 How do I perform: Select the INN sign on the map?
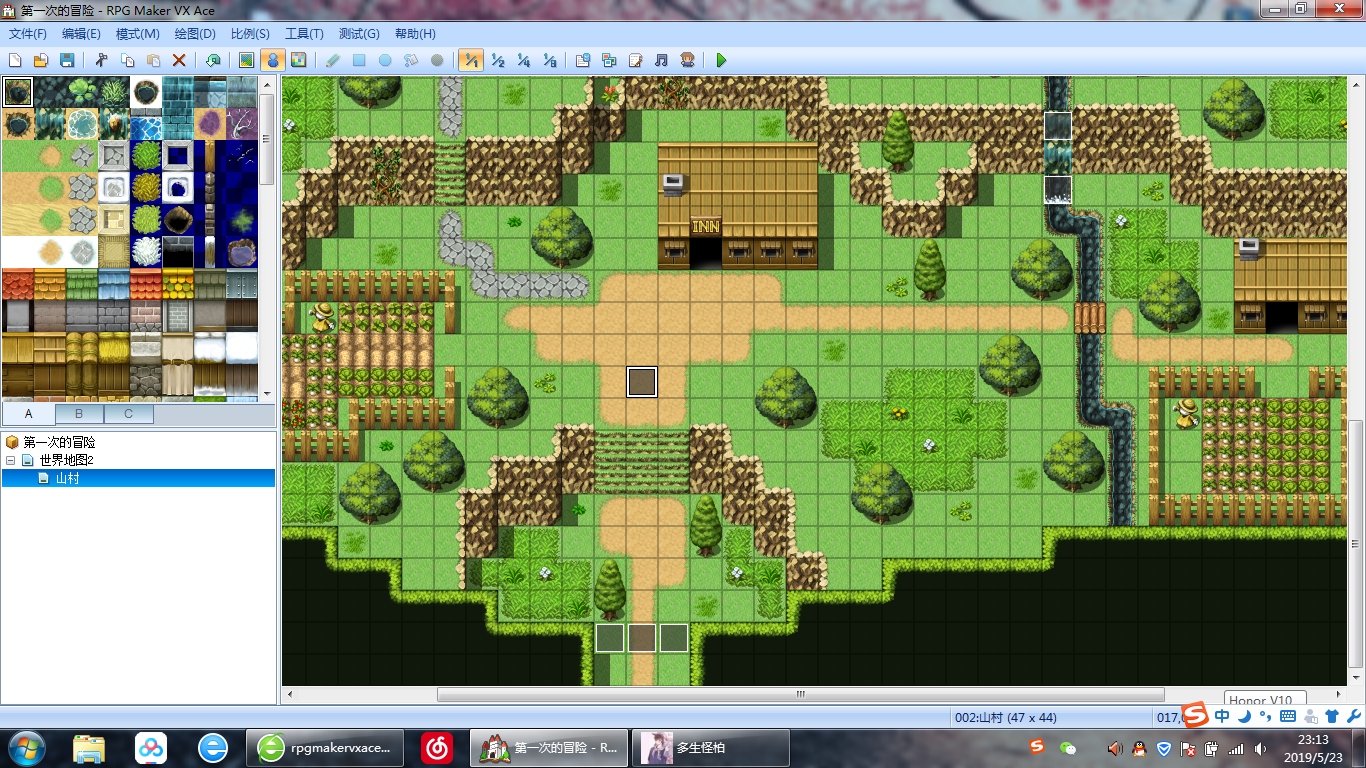pyautogui.click(x=706, y=227)
